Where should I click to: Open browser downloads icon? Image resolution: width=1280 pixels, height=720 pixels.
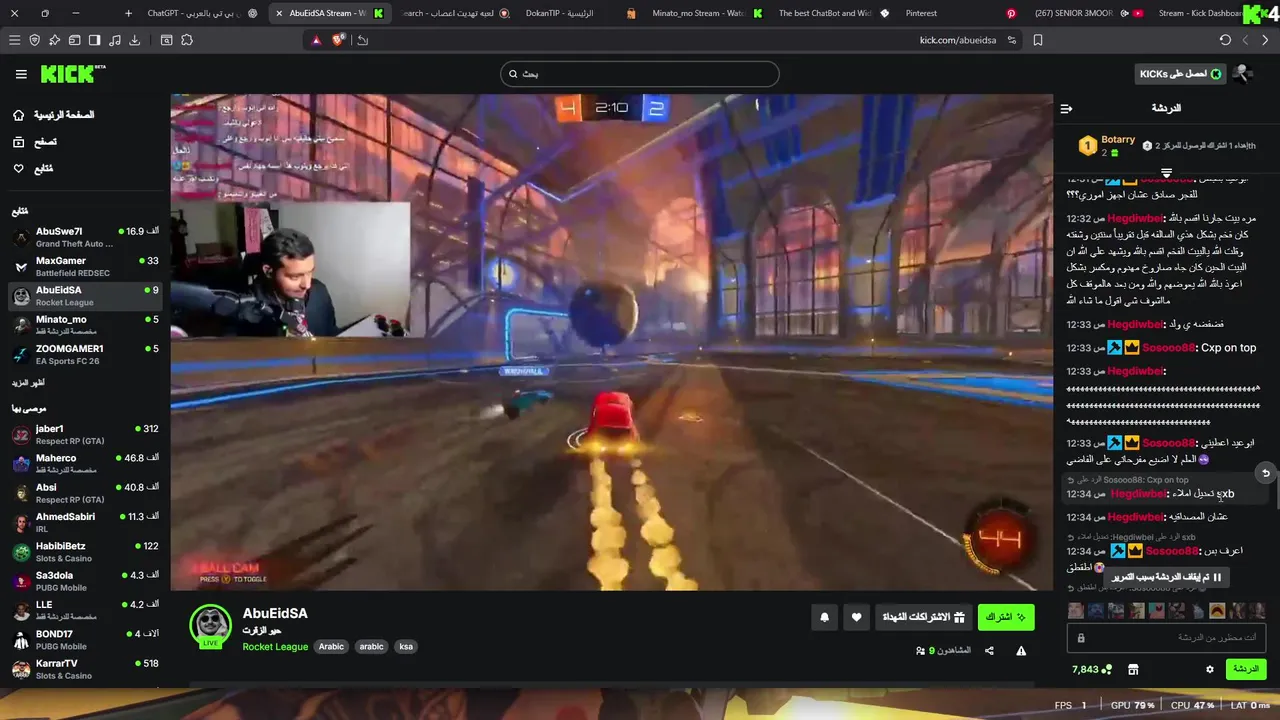[x=135, y=40]
